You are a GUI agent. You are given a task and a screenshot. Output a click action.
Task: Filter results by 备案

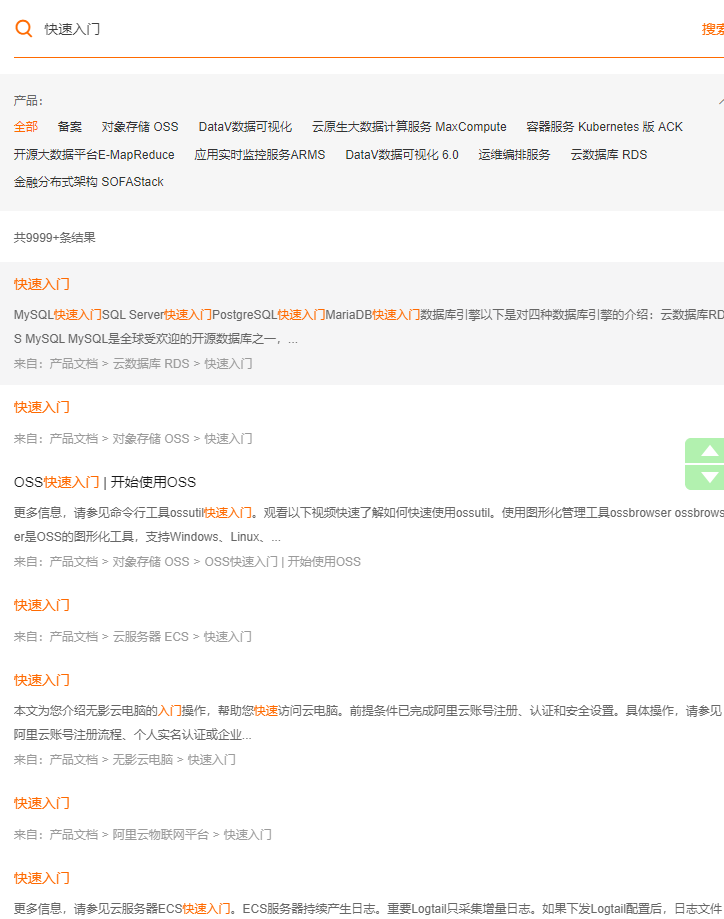tap(70, 127)
